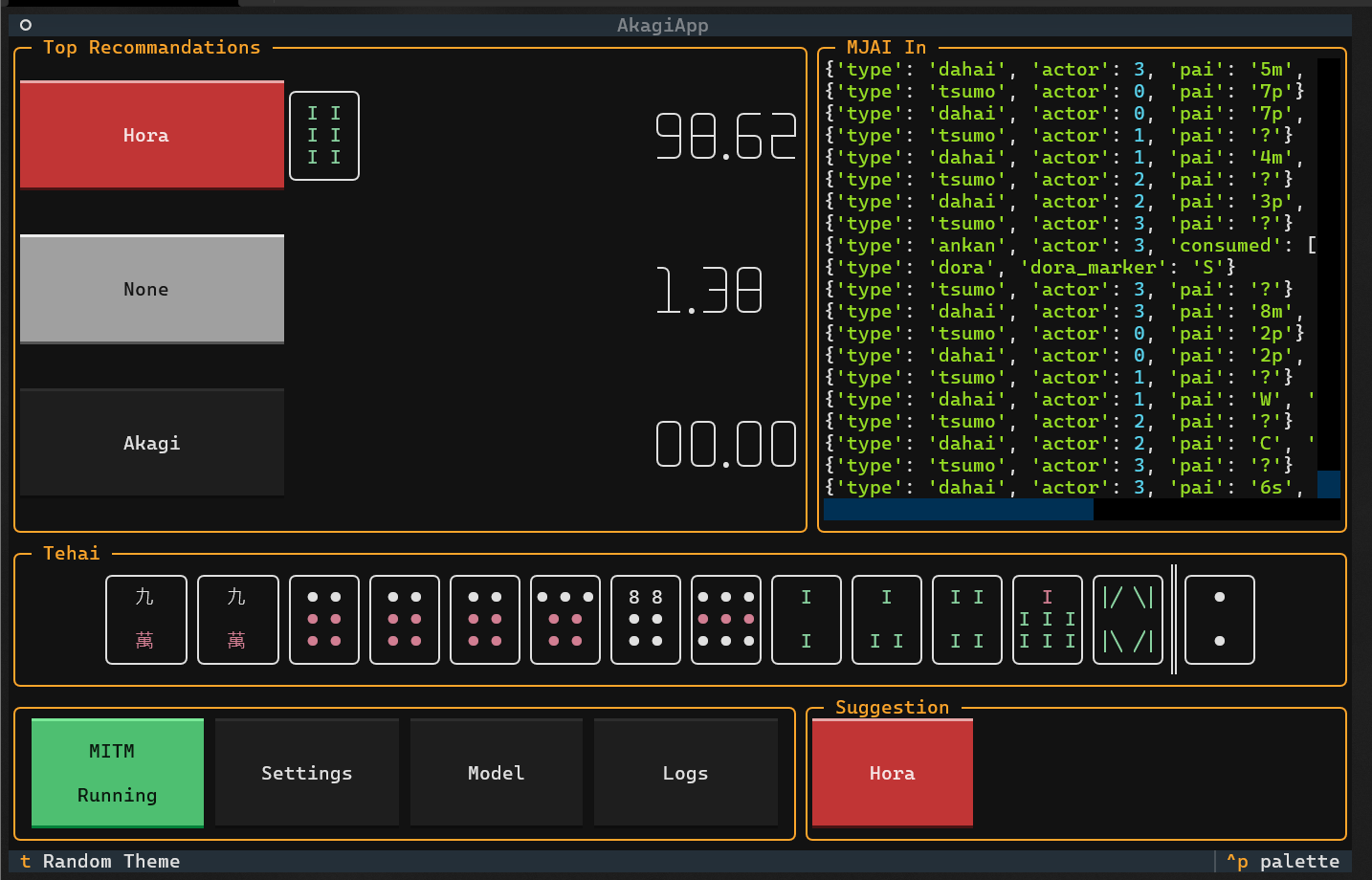Toggle the MITM Running button
Viewport: 1372px width, 880px height.
(x=118, y=773)
